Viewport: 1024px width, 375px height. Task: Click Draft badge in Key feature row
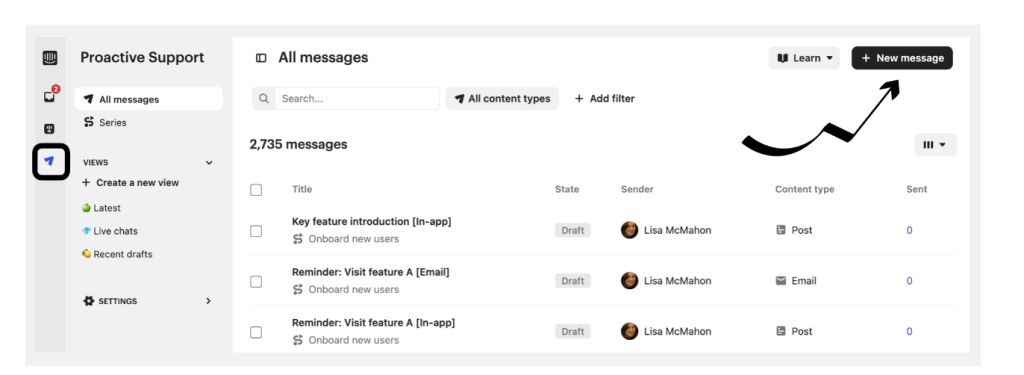[x=573, y=230]
